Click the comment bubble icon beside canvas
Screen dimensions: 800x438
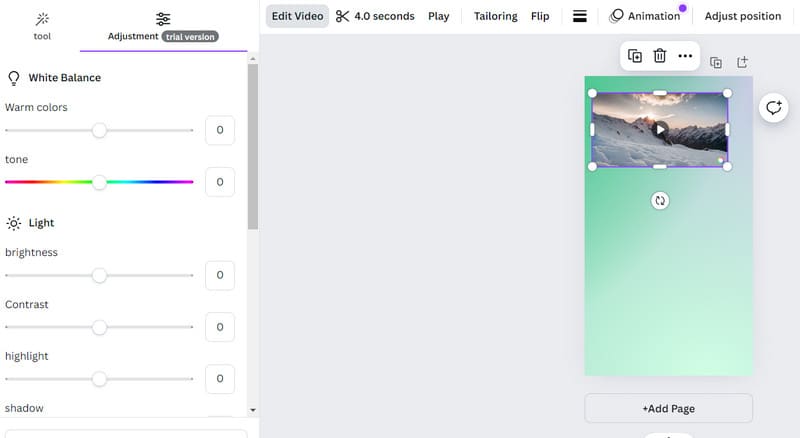(773, 108)
